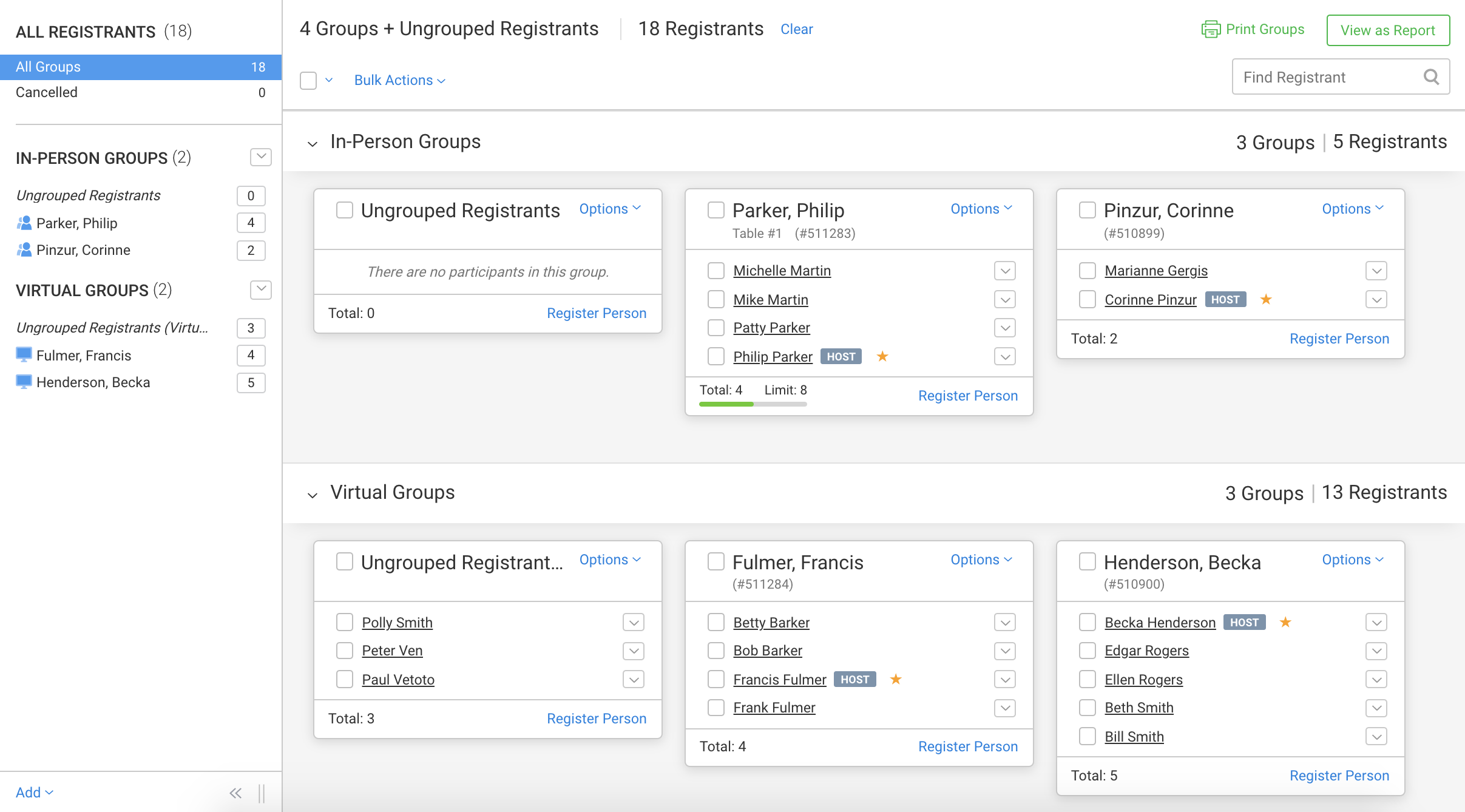Tick the Polly Smith checkbox
The image size is (1465, 812).
345,622
